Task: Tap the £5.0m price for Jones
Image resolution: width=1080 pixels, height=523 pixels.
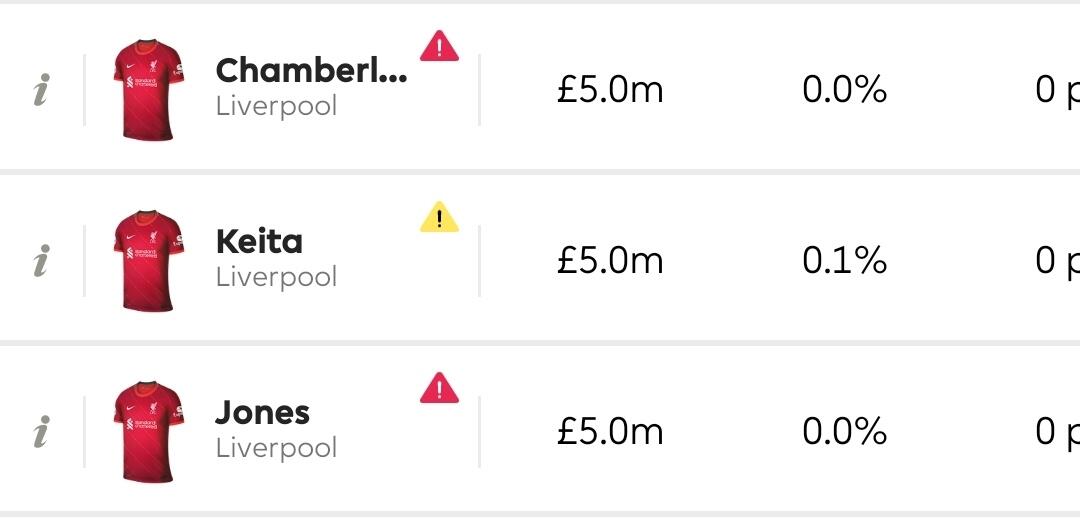Action: coord(610,432)
